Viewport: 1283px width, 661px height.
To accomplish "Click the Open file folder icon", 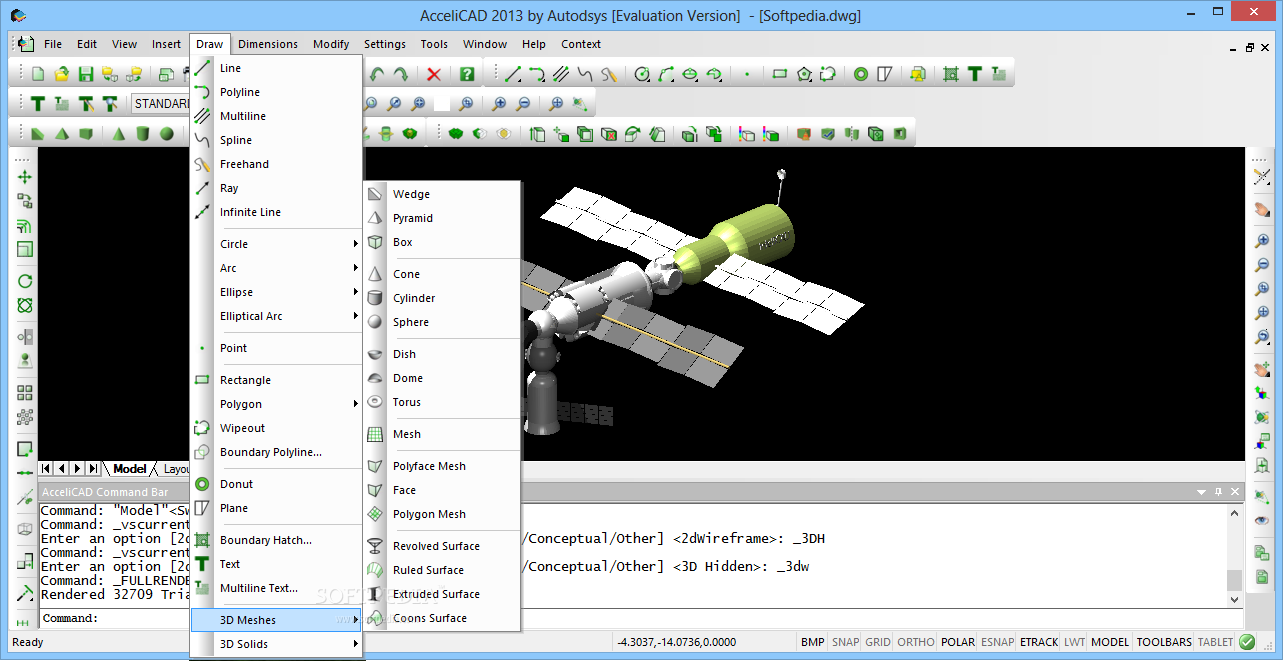I will (x=62, y=74).
